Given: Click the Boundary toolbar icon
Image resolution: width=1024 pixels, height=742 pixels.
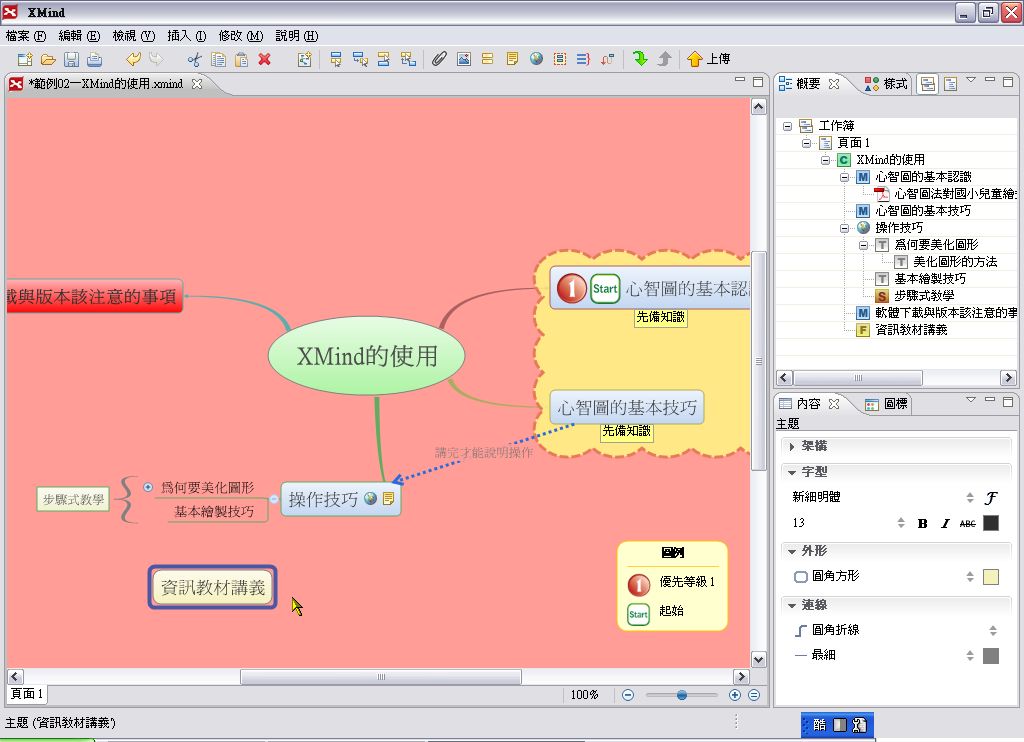Looking at the screenshot, I should coord(560,59).
